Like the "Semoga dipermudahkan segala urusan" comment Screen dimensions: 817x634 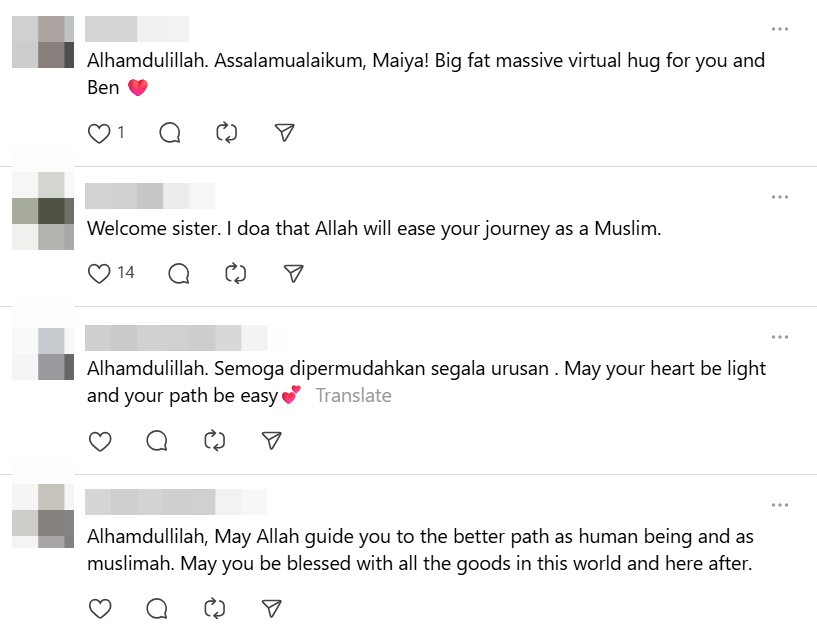pos(99,440)
